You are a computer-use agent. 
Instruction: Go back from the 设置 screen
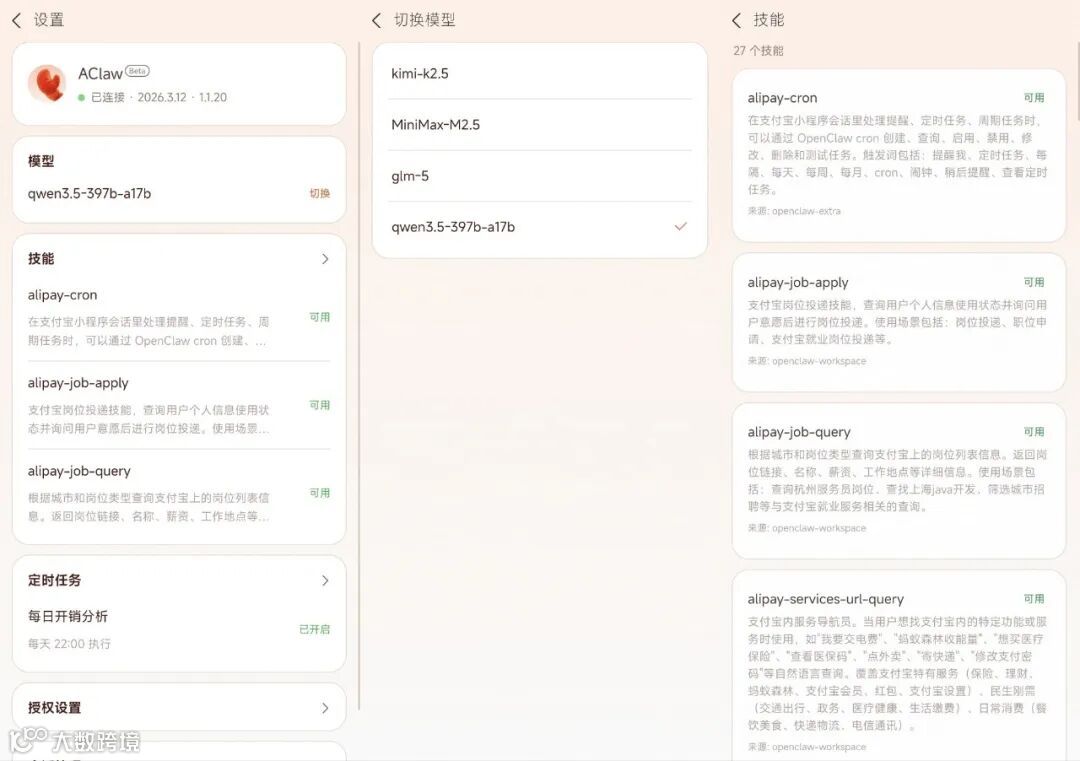(x=17, y=20)
